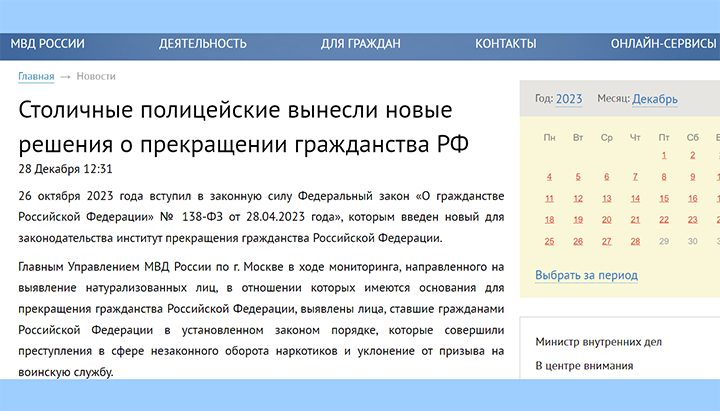Select December 28 in the calendar
The height and width of the screenshot is (411, 720).
click(x=635, y=241)
